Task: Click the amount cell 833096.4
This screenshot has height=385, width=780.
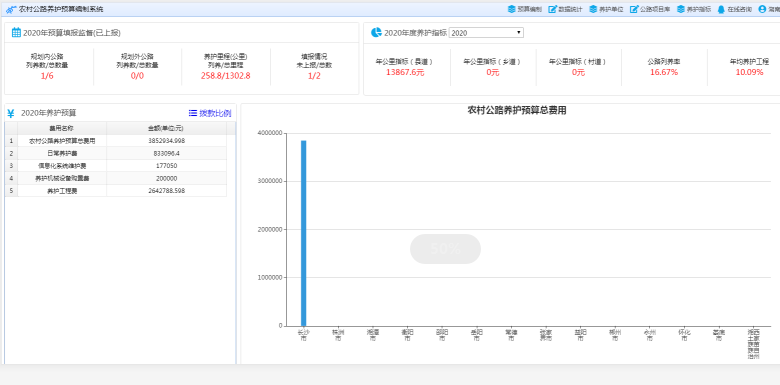Action: pos(166,153)
